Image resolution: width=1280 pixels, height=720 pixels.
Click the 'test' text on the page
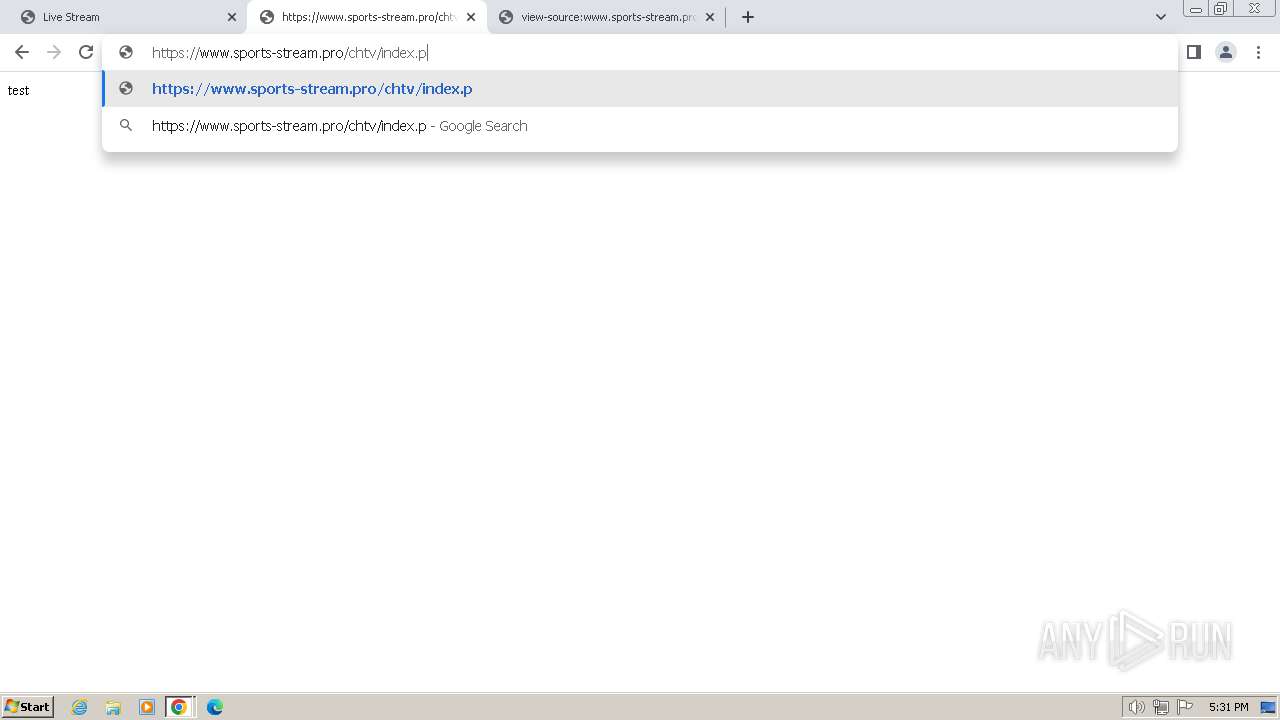(18, 90)
